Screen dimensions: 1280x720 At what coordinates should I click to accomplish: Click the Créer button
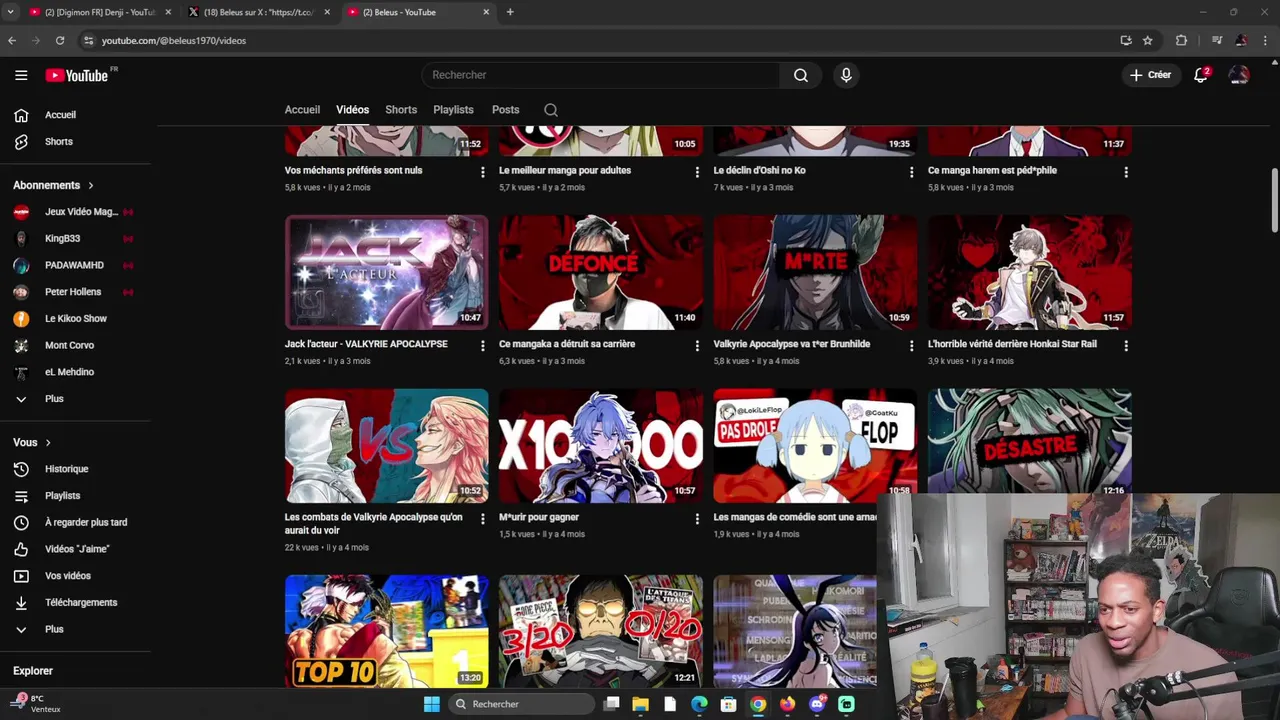[1150, 75]
